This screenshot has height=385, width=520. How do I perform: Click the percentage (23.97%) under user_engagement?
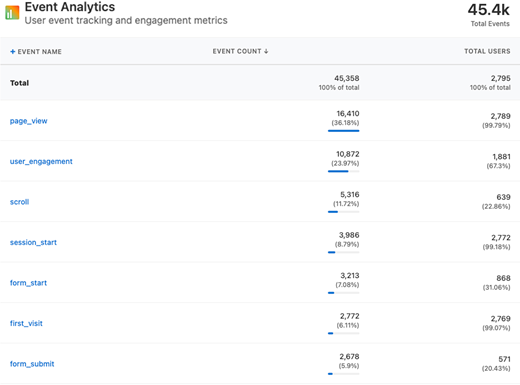[345, 163]
